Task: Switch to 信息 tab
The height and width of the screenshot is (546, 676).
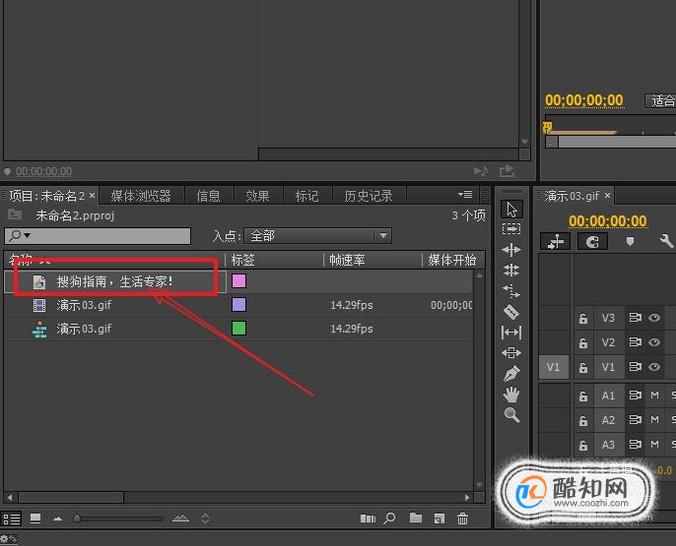Action: 209,196
